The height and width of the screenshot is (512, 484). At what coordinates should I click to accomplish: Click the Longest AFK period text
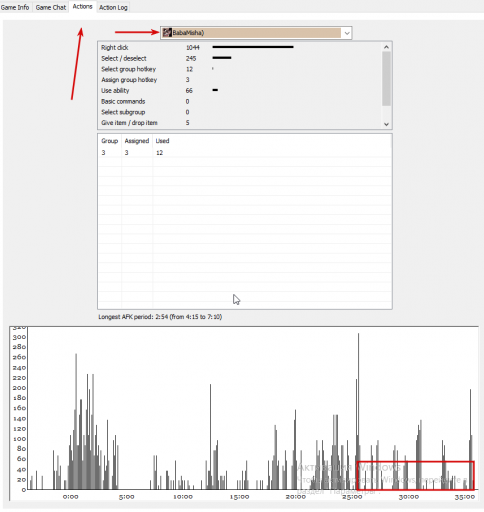(x=160, y=317)
